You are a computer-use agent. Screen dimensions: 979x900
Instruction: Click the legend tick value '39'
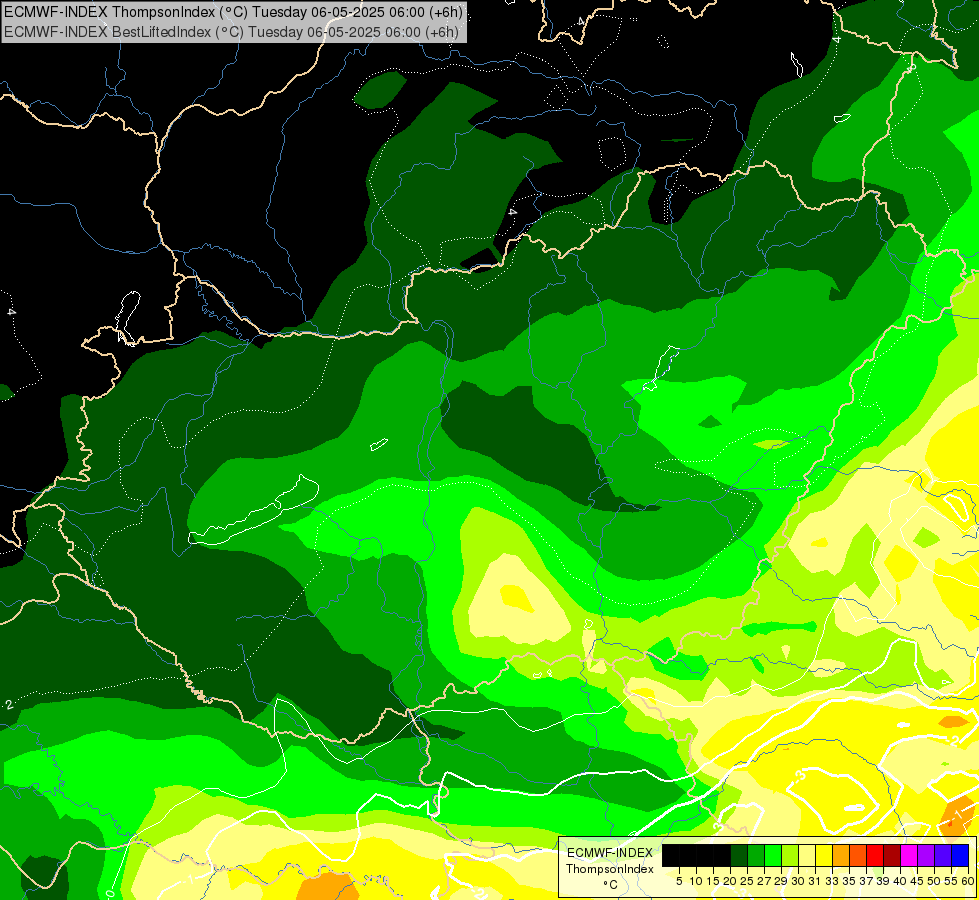(x=883, y=881)
